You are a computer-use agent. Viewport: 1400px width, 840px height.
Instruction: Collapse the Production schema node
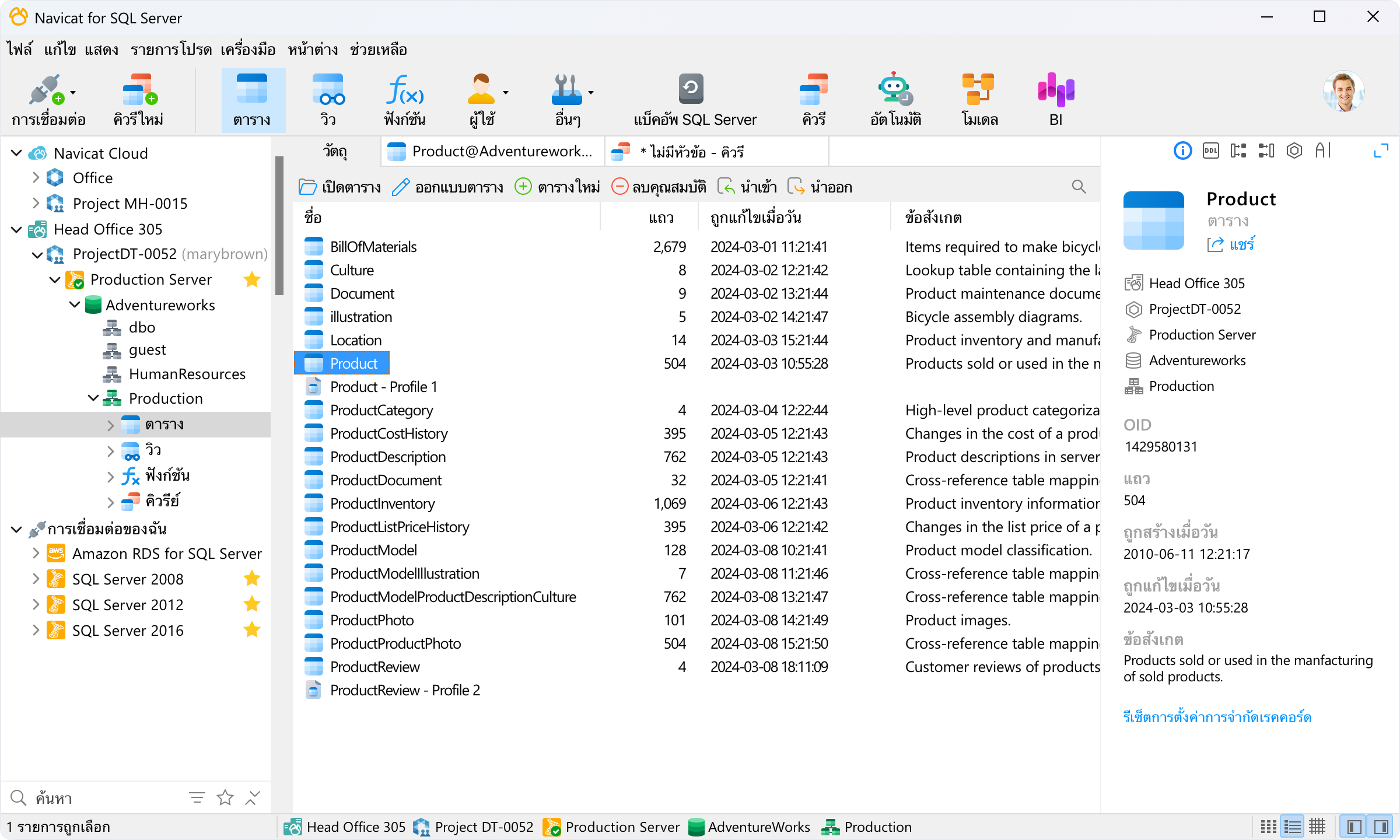tap(93, 398)
